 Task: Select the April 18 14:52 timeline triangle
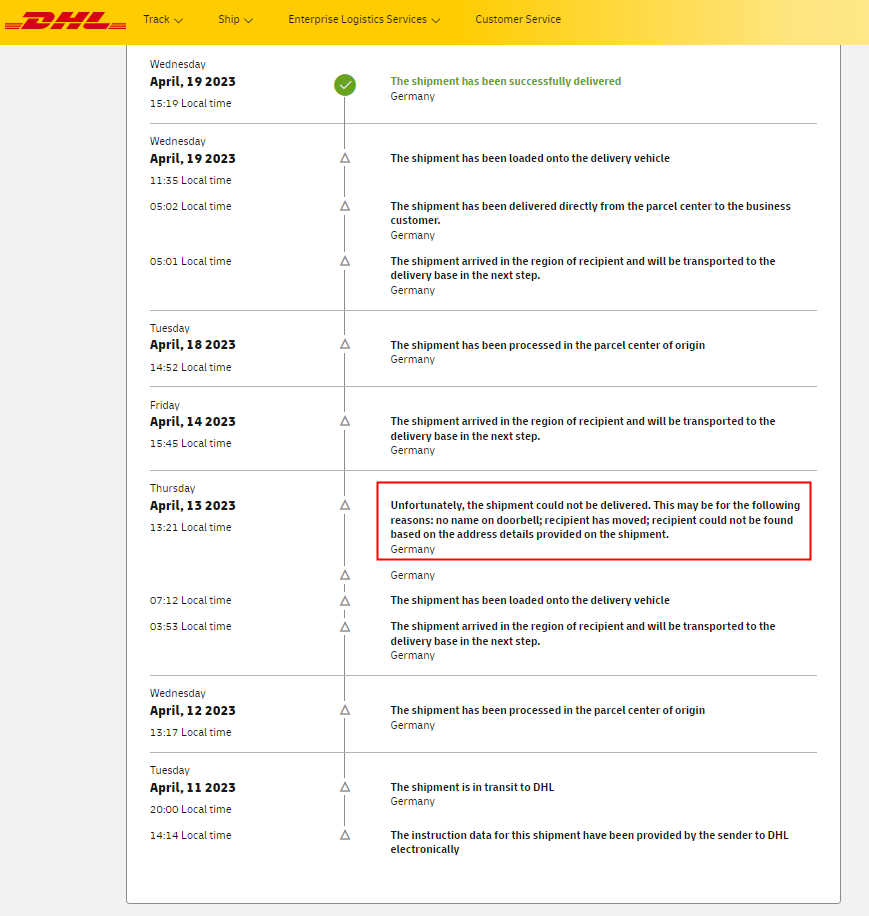pos(345,344)
